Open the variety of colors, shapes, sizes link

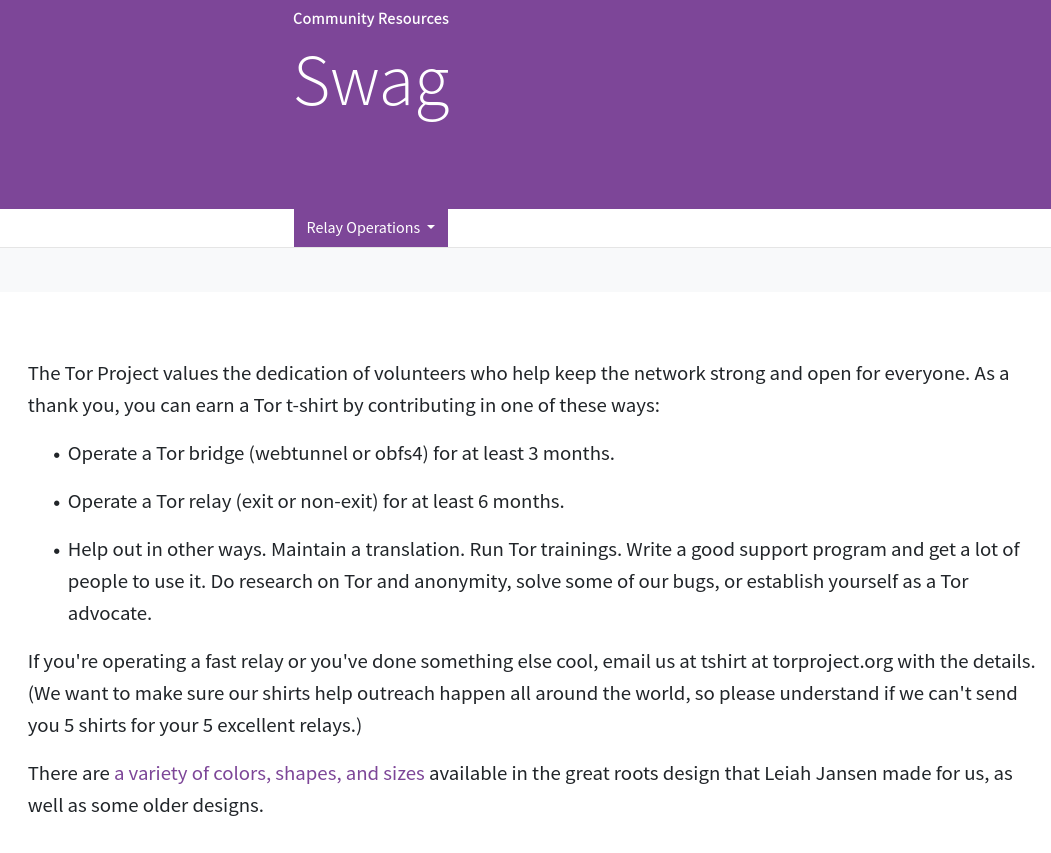(x=269, y=773)
